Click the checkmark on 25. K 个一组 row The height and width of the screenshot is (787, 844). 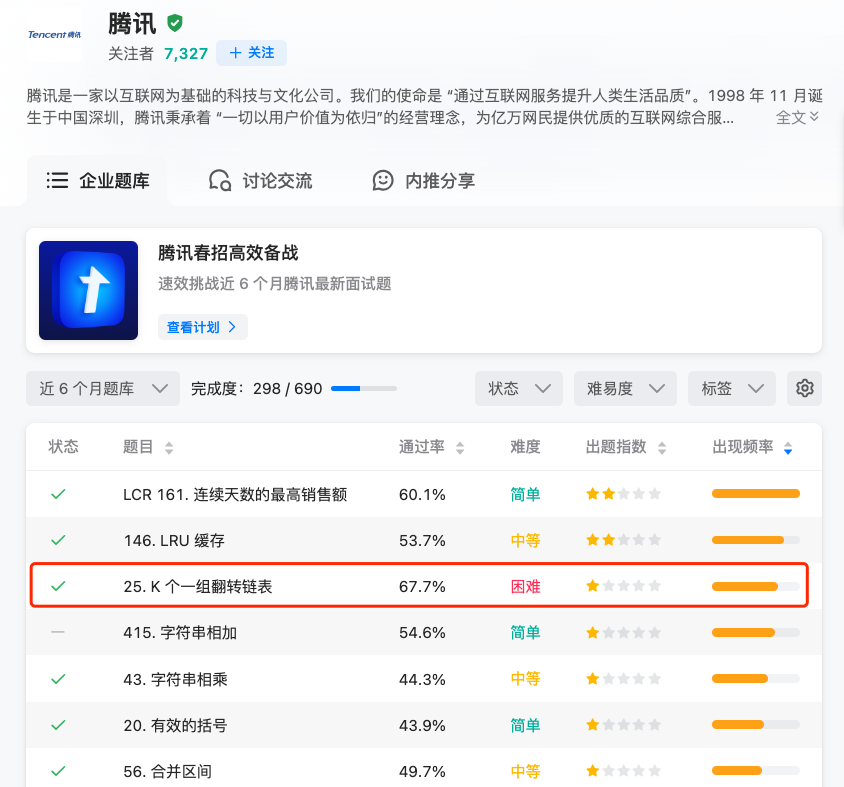point(58,586)
